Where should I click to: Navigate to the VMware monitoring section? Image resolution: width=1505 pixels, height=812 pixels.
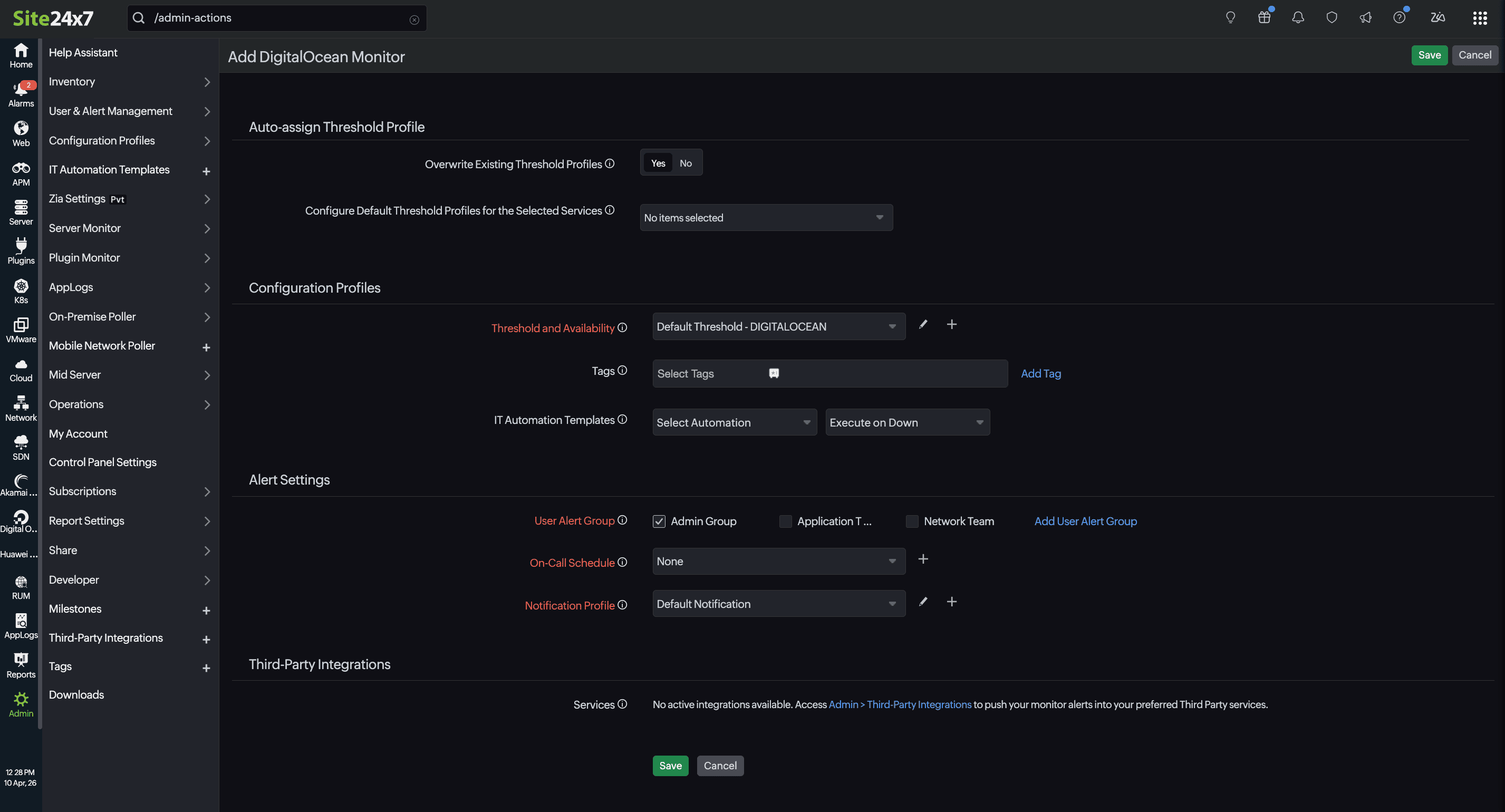pyautogui.click(x=21, y=330)
